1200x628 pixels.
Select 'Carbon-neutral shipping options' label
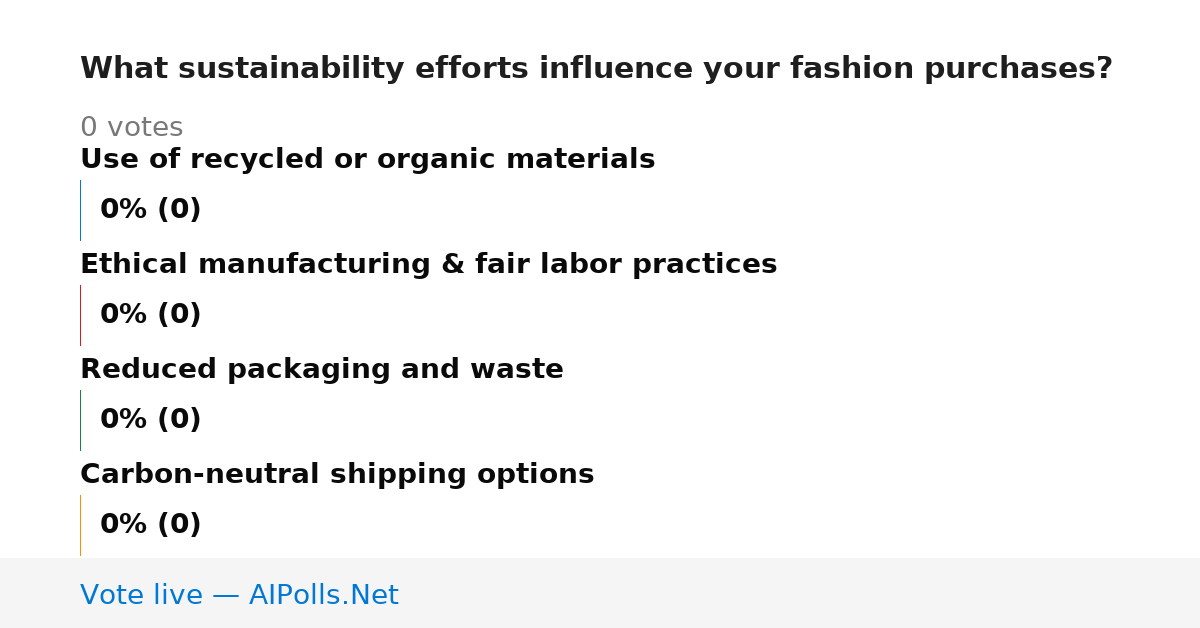tap(337, 475)
